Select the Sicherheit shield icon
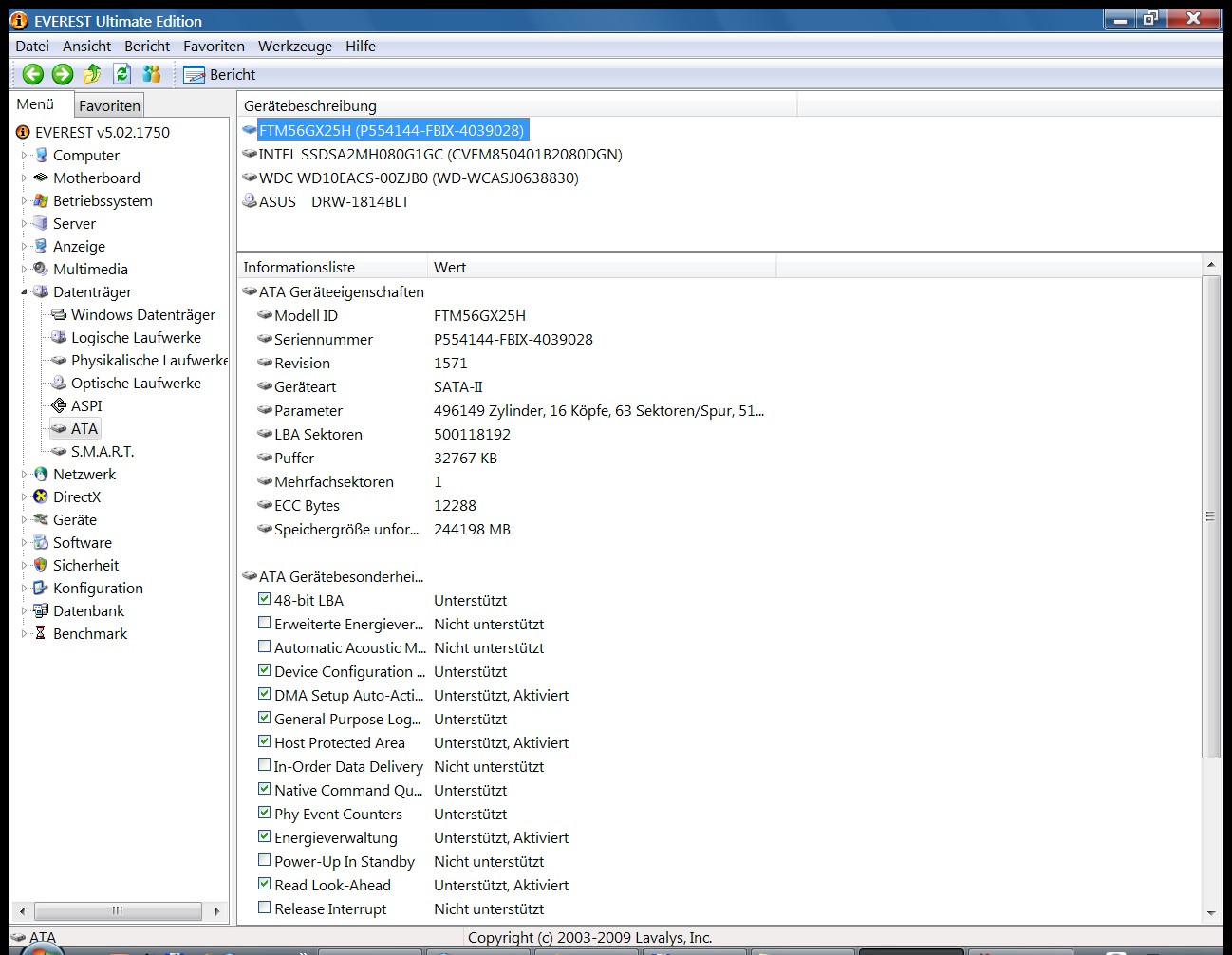1232x955 pixels. point(41,565)
